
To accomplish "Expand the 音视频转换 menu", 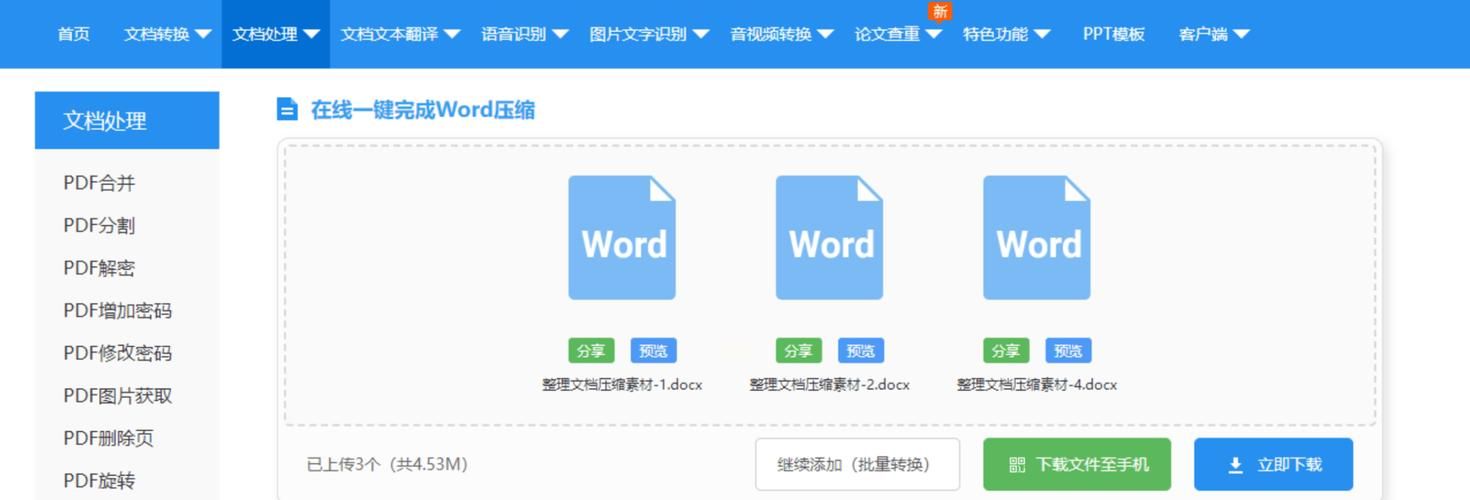I will [781, 34].
